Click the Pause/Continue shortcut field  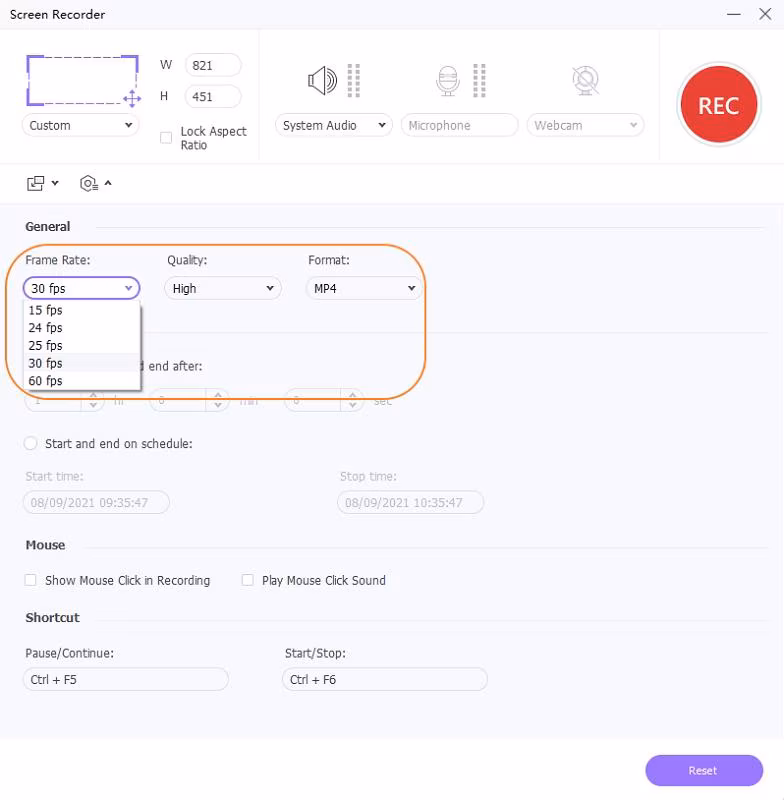pos(126,680)
